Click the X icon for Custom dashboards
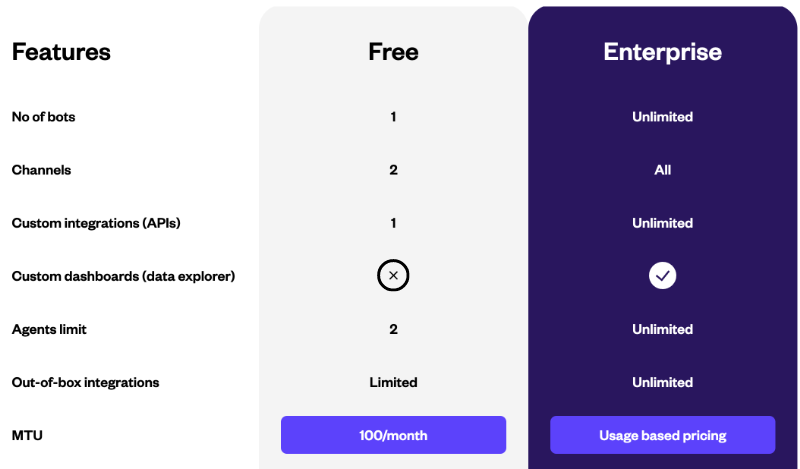Image resolution: width=800 pixels, height=469 pixels. click(x=393, y=276)
